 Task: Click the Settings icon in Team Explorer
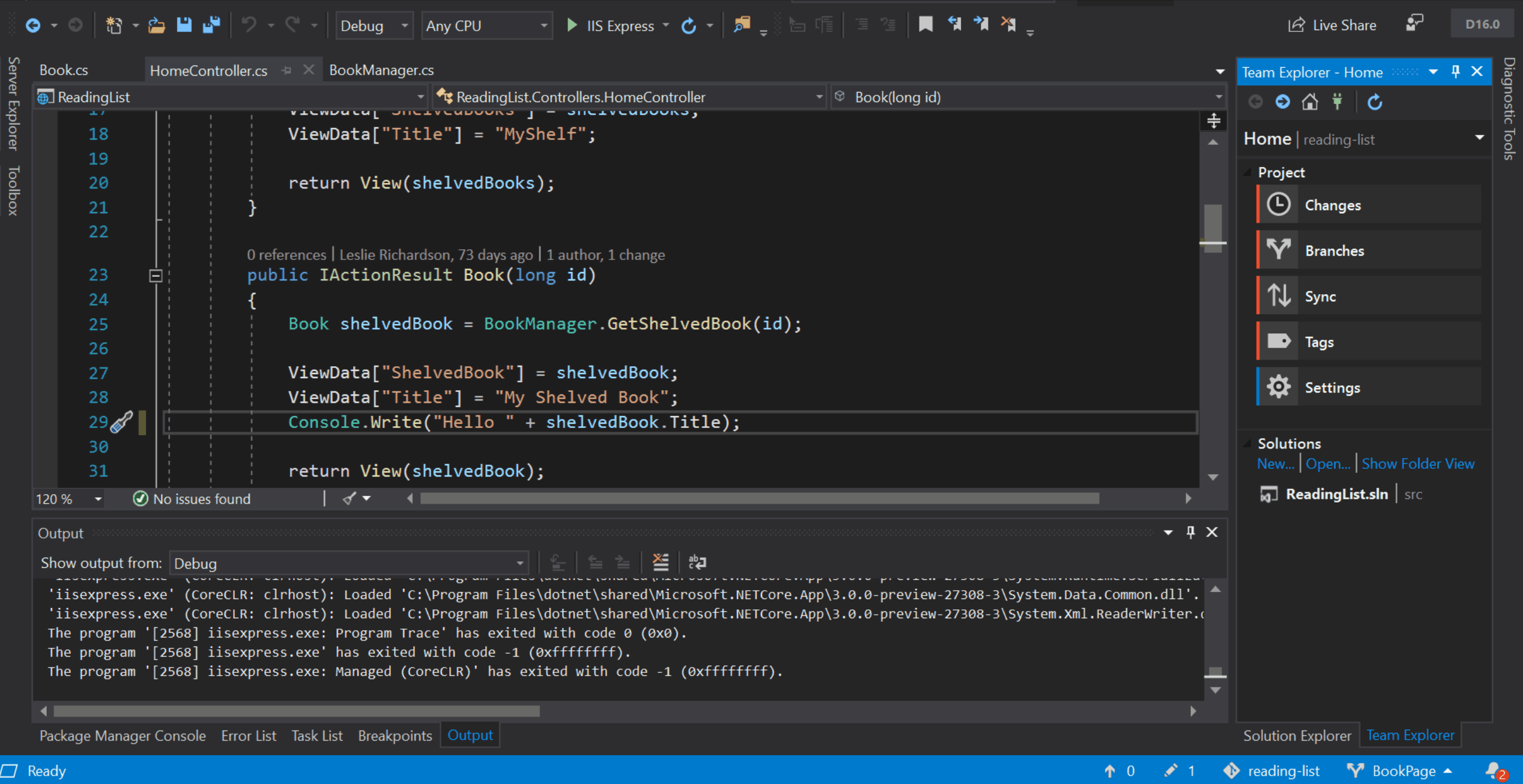(x=1279, y=387)
